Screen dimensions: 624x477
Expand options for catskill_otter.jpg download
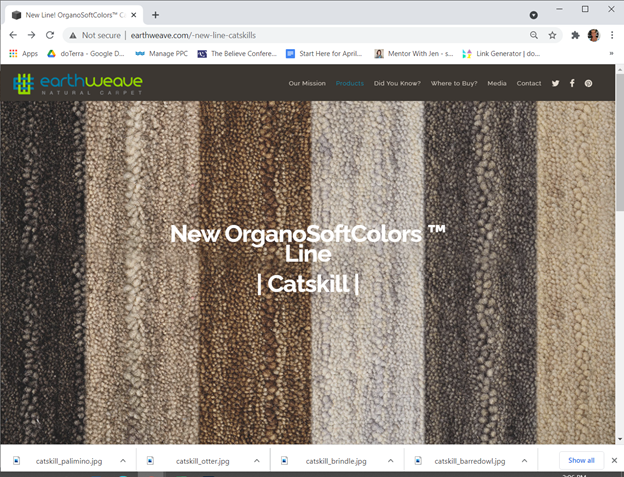point(257,461)
